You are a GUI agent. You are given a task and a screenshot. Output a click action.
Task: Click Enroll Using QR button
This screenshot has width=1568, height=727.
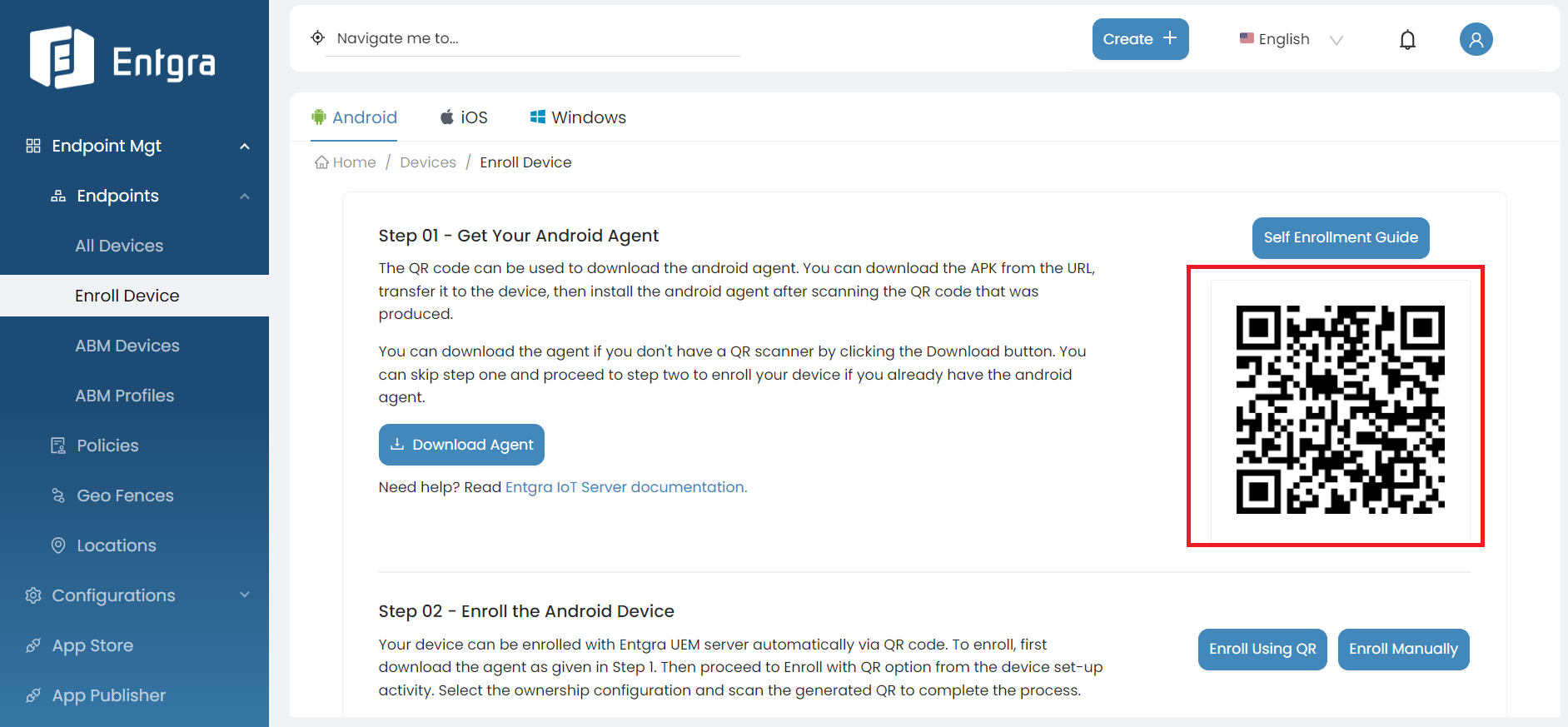(x=1262, y=650)
